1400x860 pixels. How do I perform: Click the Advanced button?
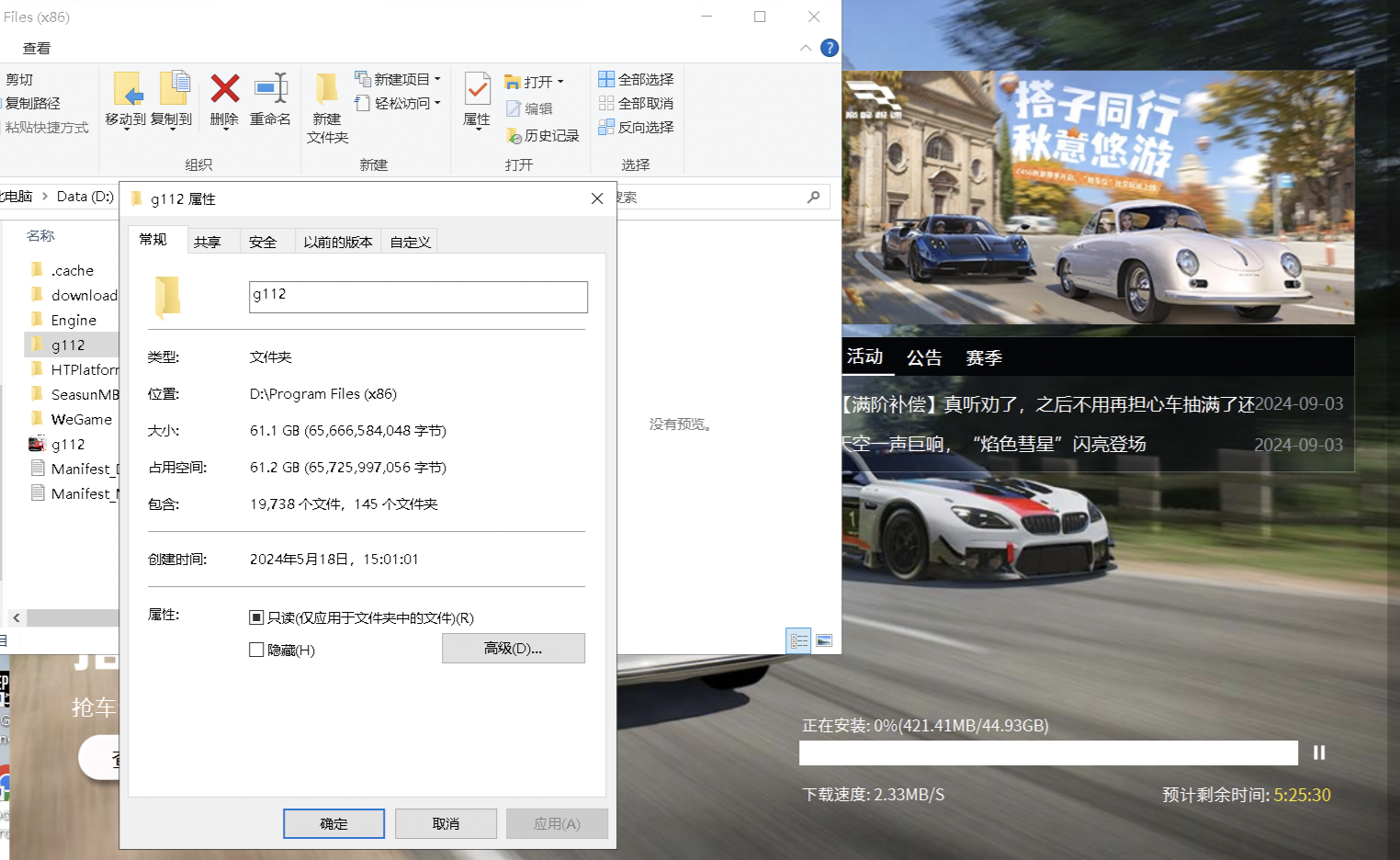[514, 648]
